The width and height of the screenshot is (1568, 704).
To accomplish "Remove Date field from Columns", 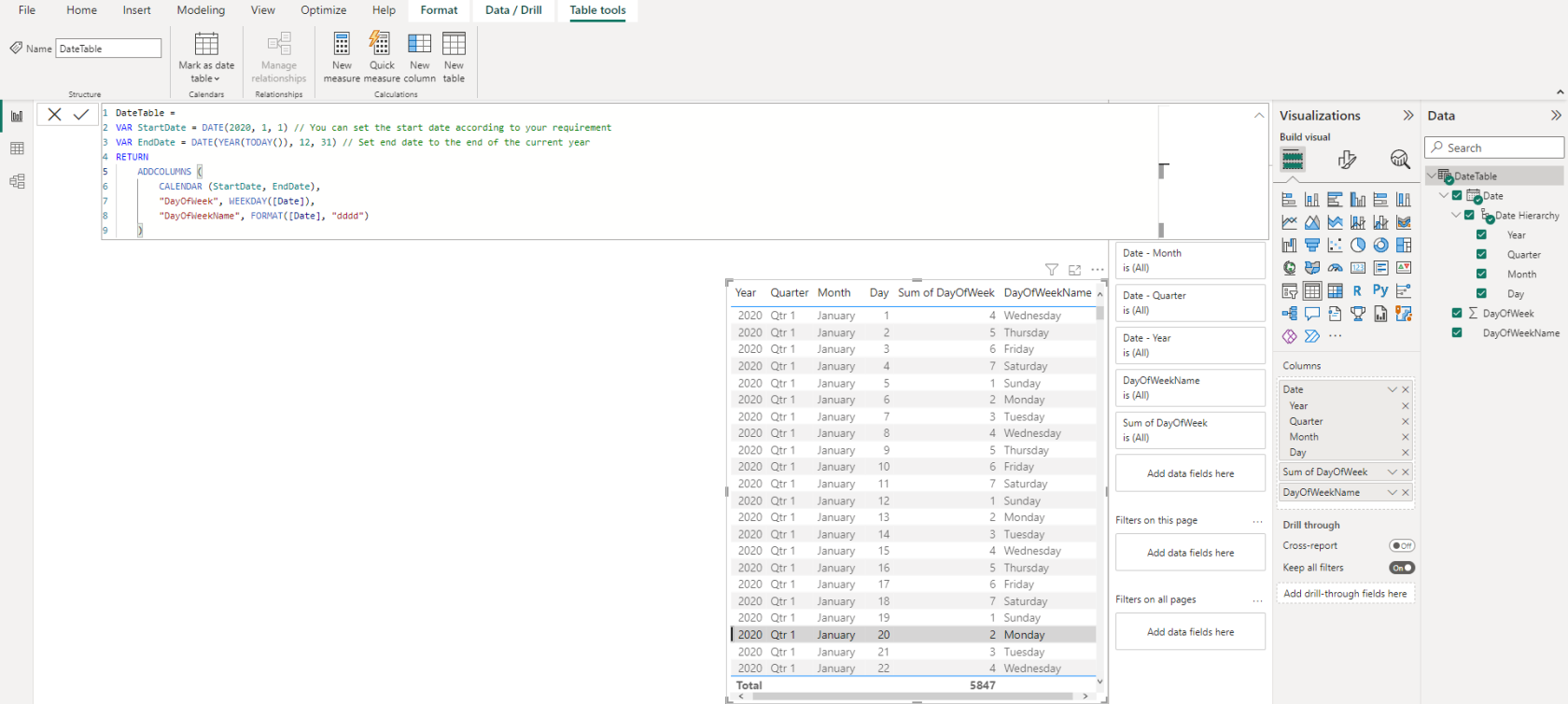I will click(x=1406, y=389).
